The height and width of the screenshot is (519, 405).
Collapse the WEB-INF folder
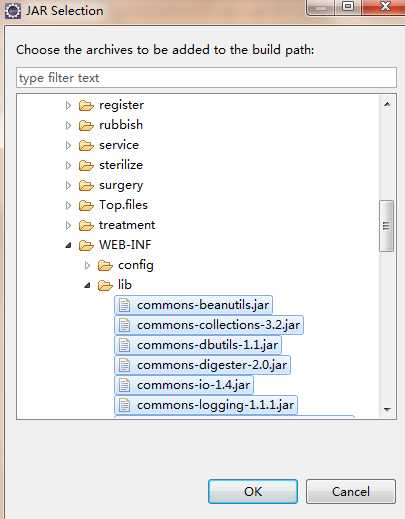[68, 246]
